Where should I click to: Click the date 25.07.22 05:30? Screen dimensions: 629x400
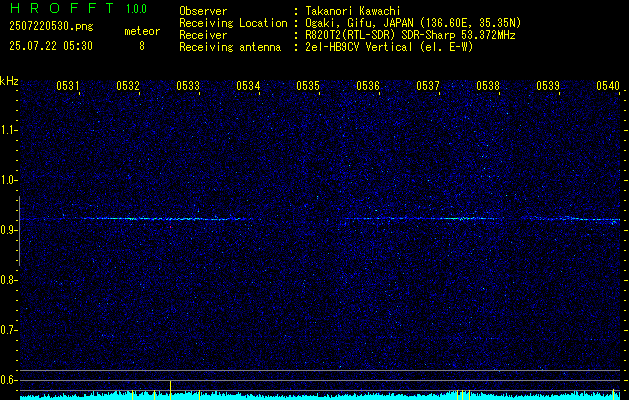[x=51, y=46]
